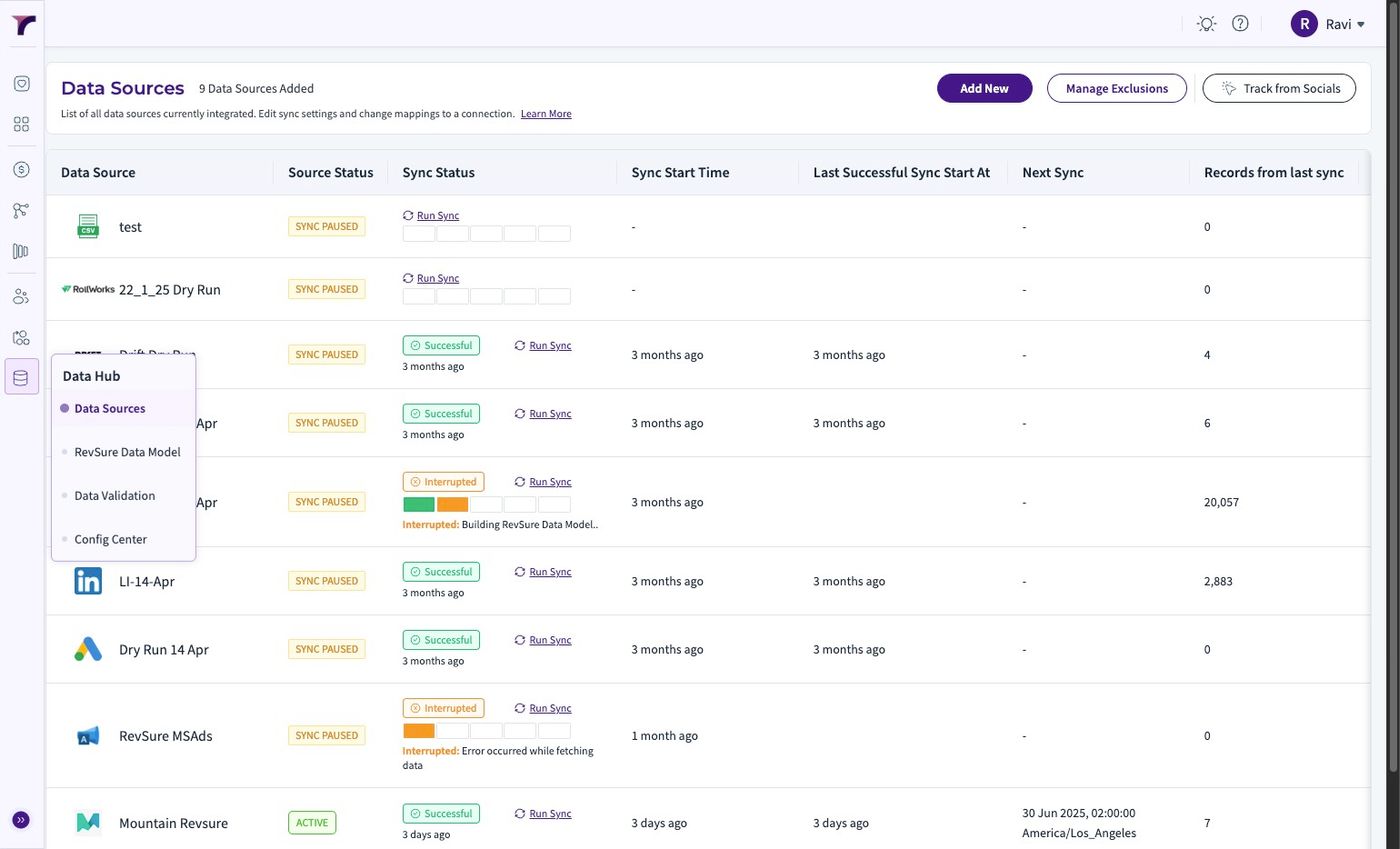Open the branching-nodes attribution sidebar icon
The width and height of the screenshot is (1400, 849).
click(21, 210)
